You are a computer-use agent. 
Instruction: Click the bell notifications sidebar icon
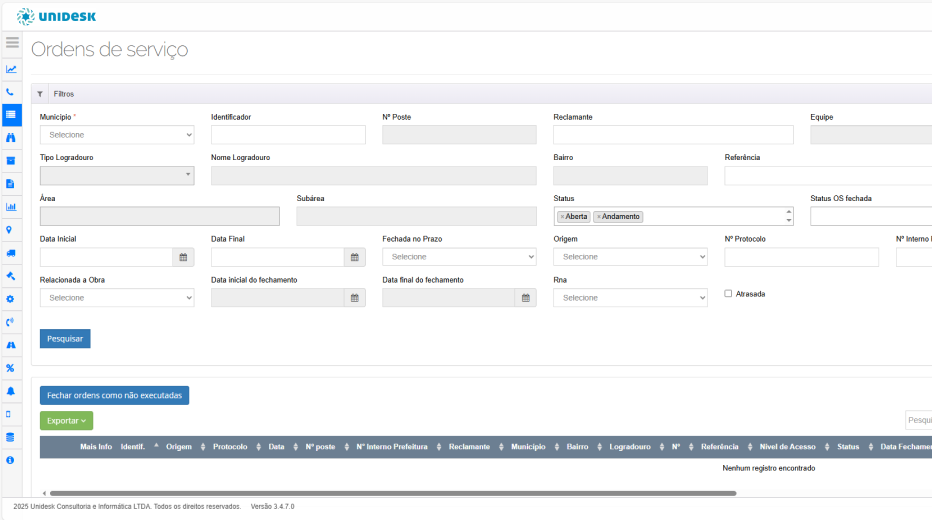(x=11, y=391)
